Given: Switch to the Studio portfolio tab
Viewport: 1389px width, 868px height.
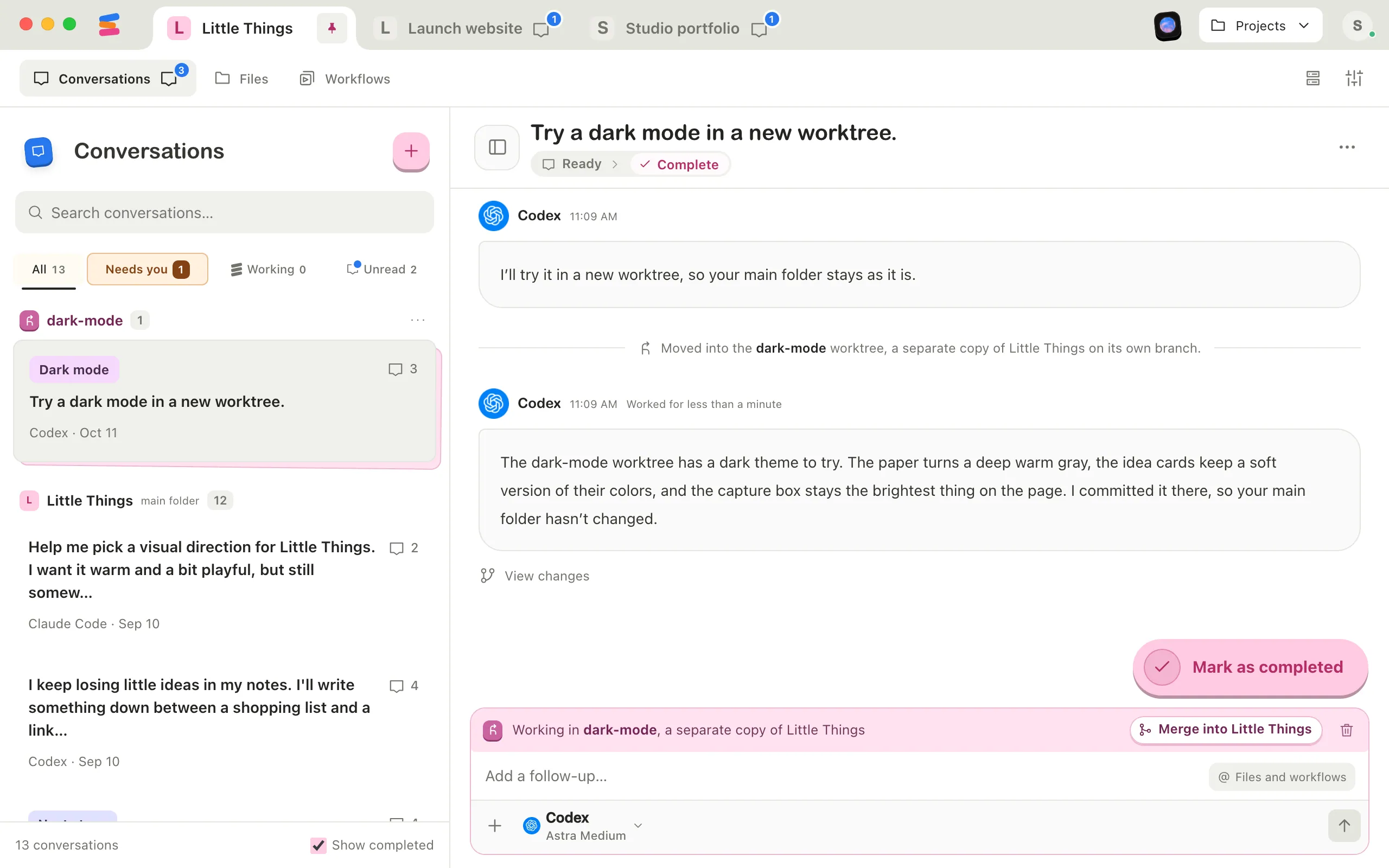Looking at the screenshot, I should click(x=682, y=28).
